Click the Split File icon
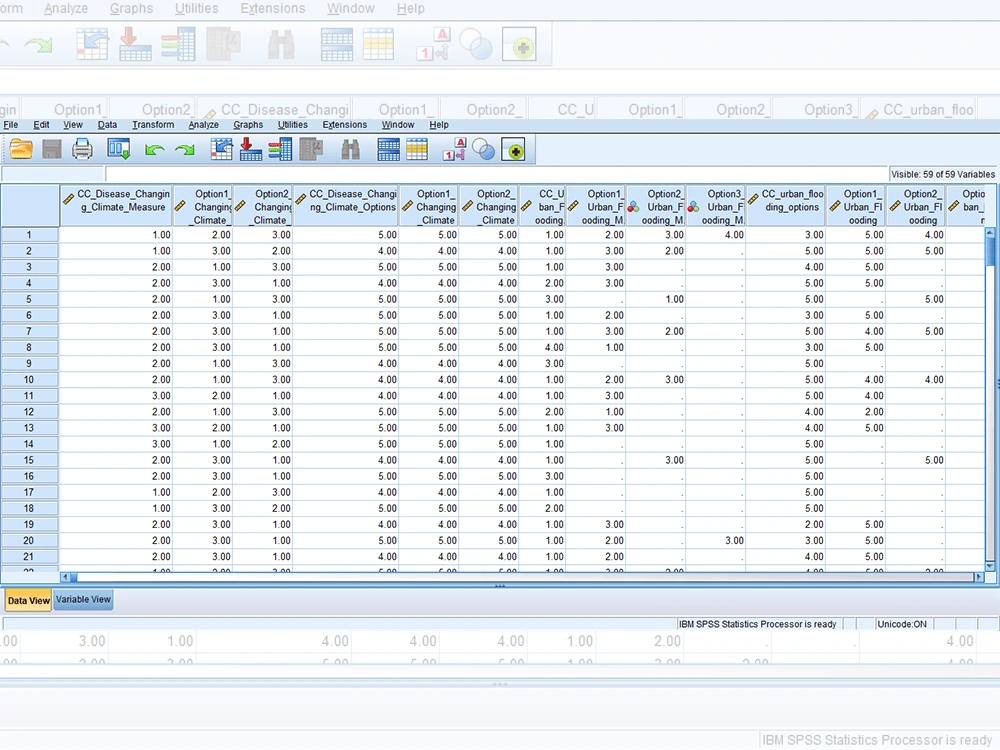This screenshot has height=750, width=1000. 388,150
